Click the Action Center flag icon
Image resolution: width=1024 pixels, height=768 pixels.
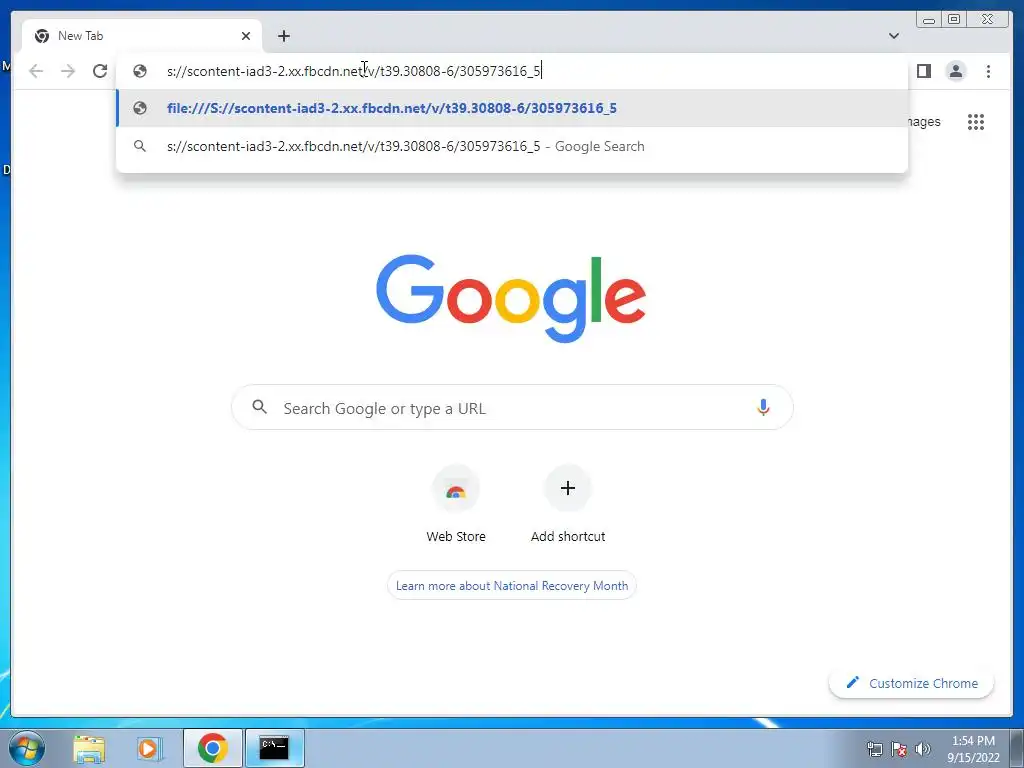(x=899, y=748)
